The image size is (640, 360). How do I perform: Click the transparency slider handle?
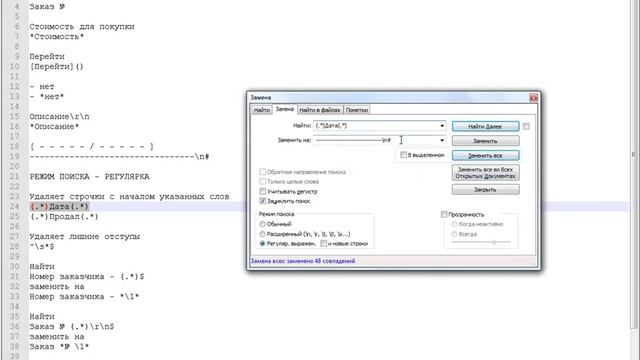(x=494, y=242)
